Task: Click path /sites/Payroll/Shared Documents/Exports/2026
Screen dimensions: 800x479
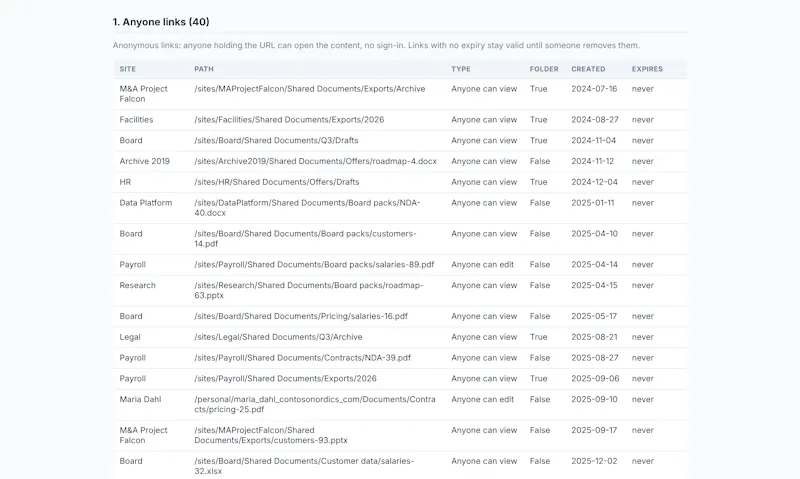Action: point(285,379)
